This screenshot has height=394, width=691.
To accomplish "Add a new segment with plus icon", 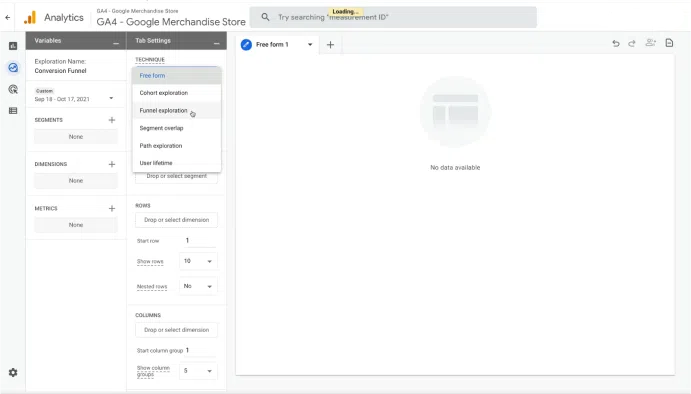I will click(112, 120).
